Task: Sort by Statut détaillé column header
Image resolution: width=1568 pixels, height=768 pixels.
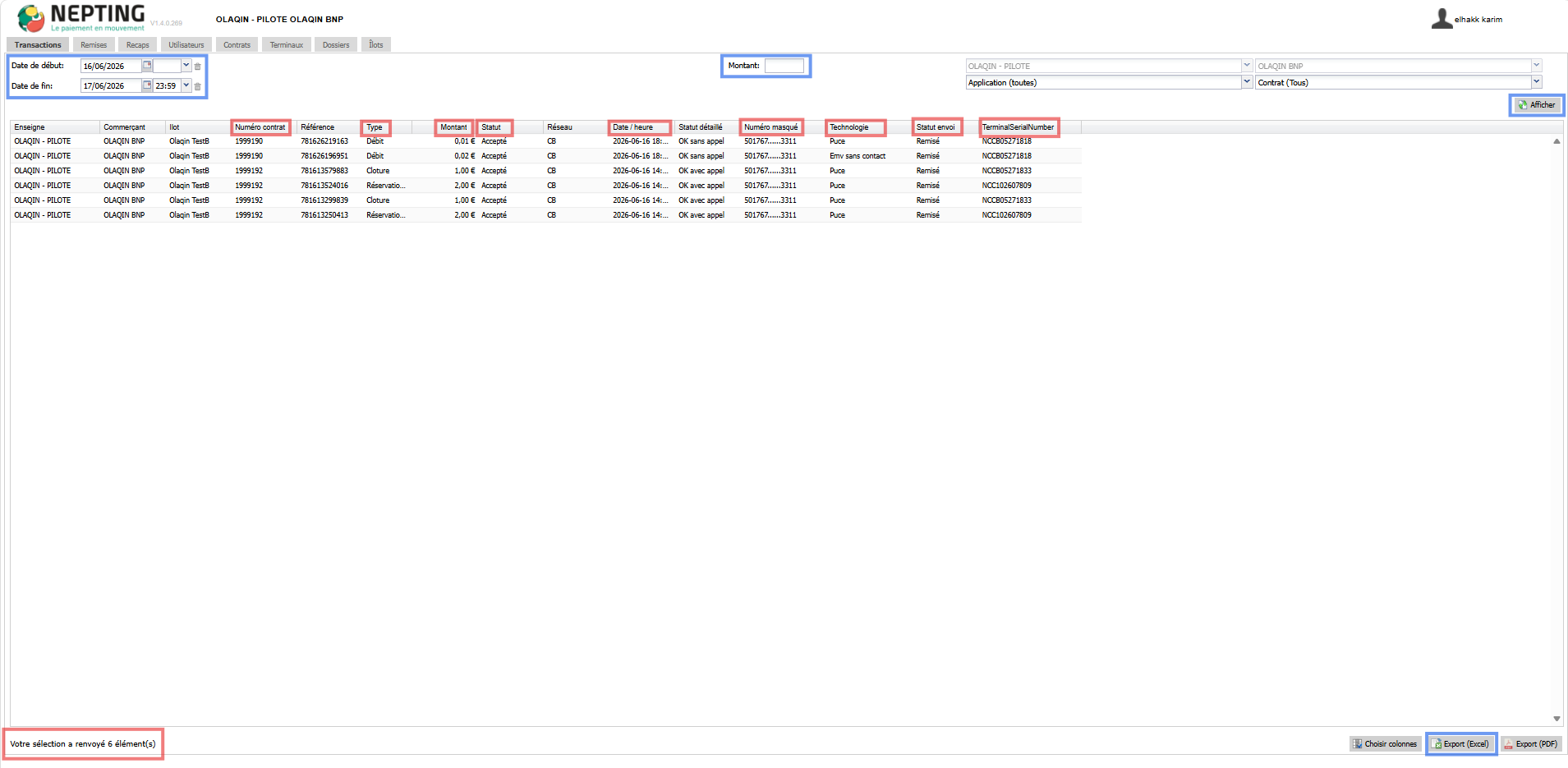Action: 707,127
